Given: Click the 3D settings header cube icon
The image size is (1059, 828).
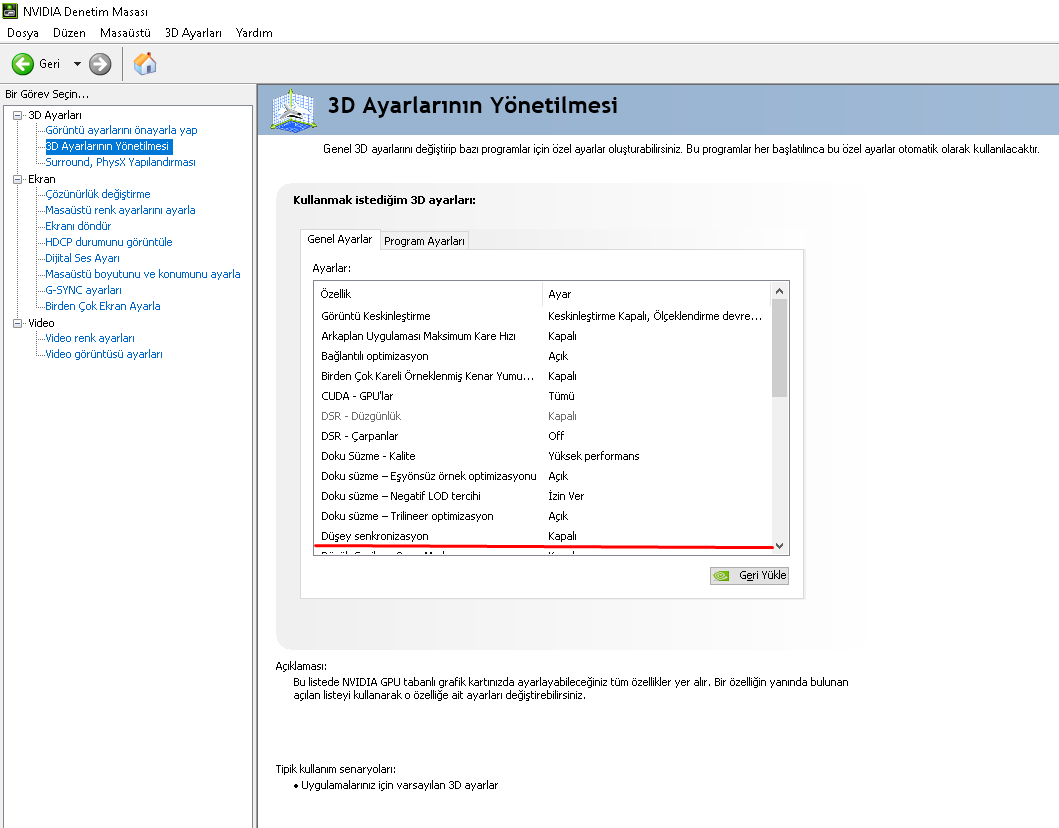Looking at the screenshot, I should pos(292,109).
